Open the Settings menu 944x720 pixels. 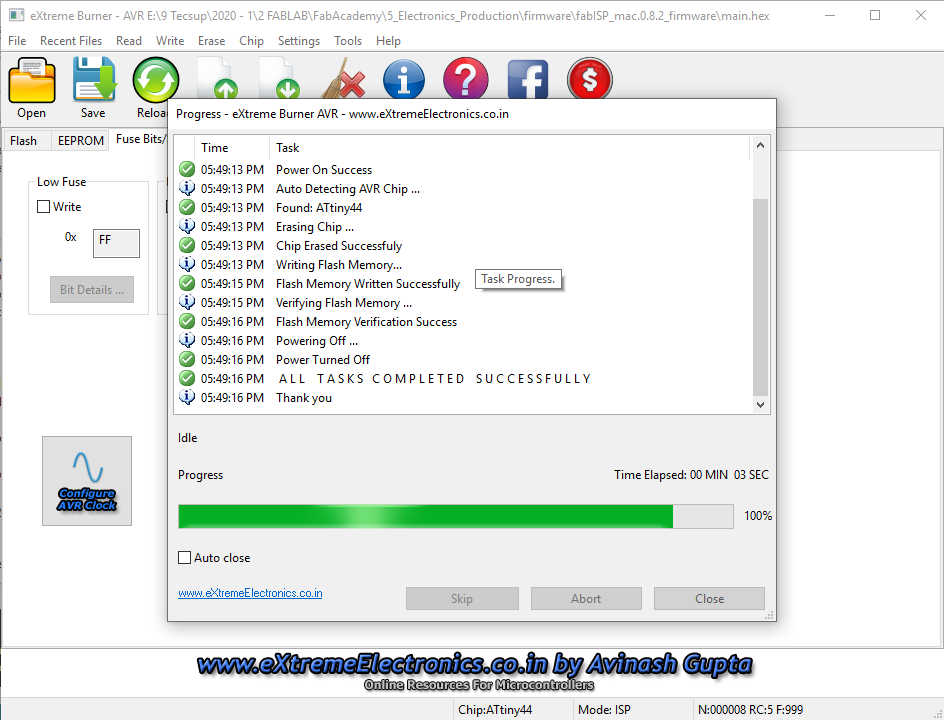[x=299, y=41]
